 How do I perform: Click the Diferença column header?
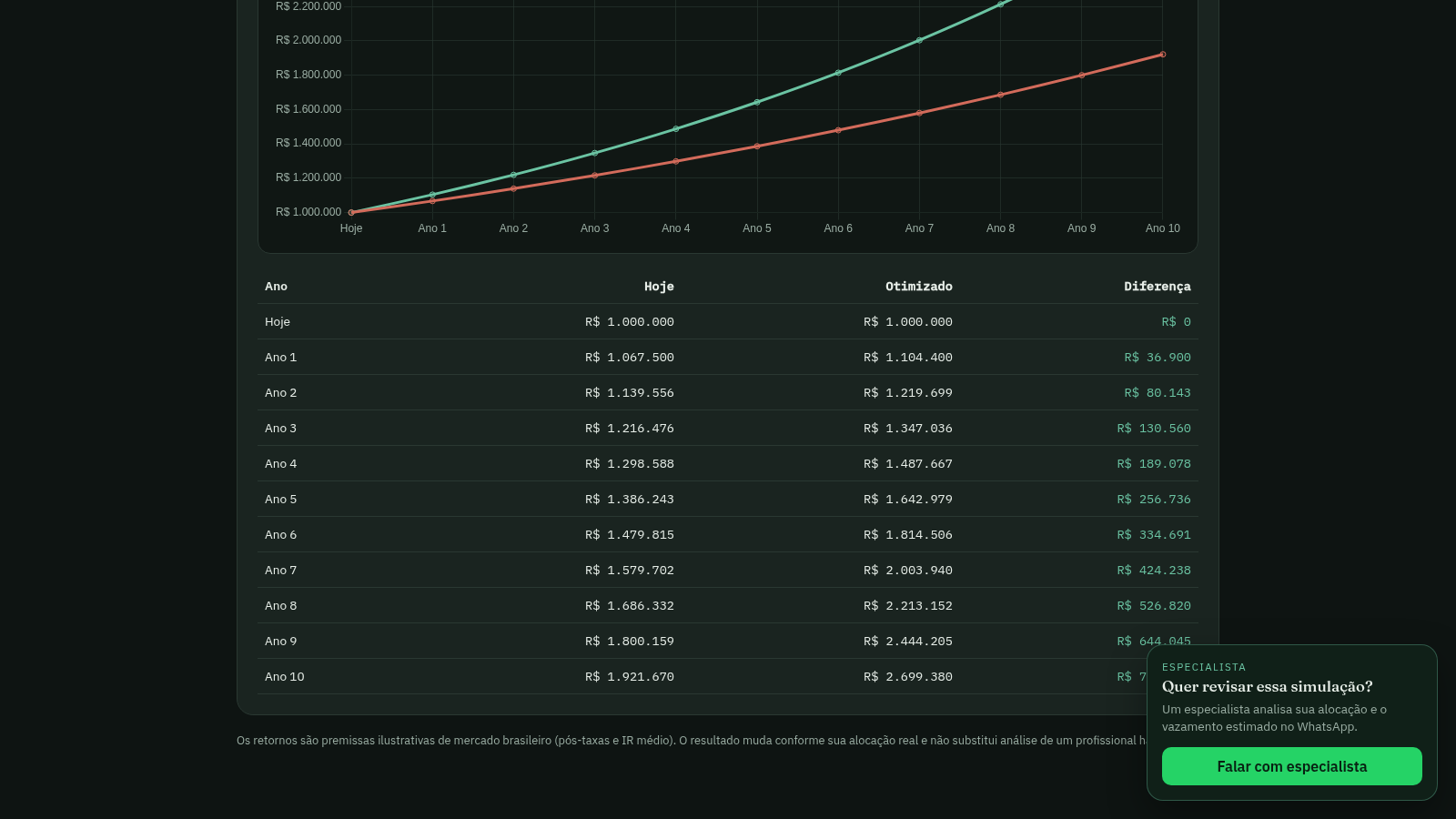(x=1157, y=286)
